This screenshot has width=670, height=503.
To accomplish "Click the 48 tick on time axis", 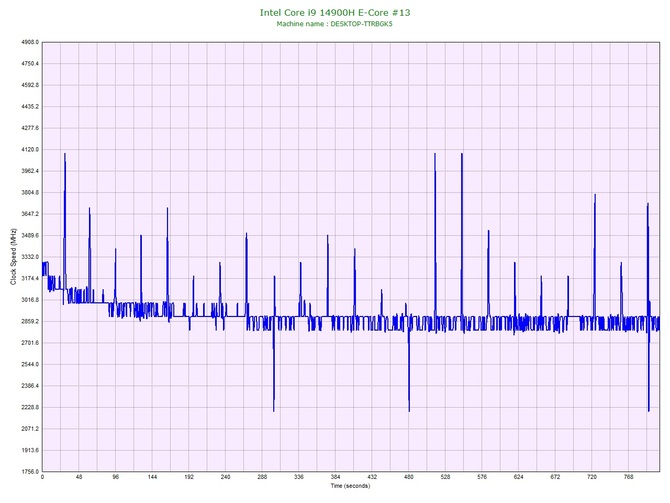I will [x=79, y=477].
